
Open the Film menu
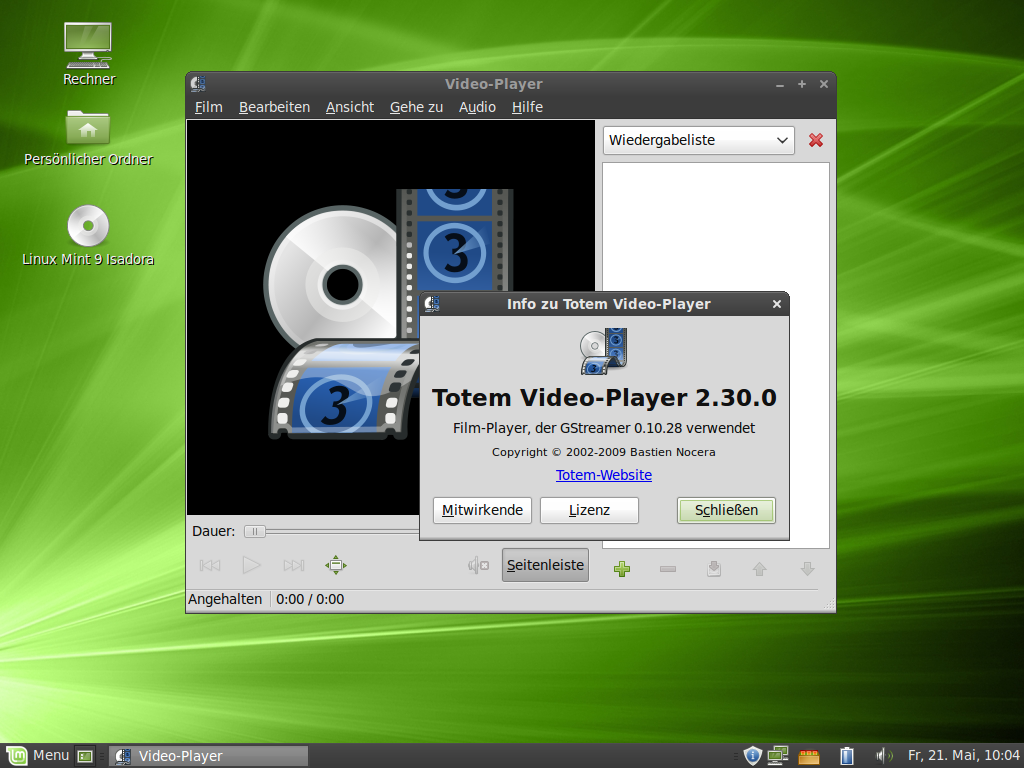coord(208,107)
